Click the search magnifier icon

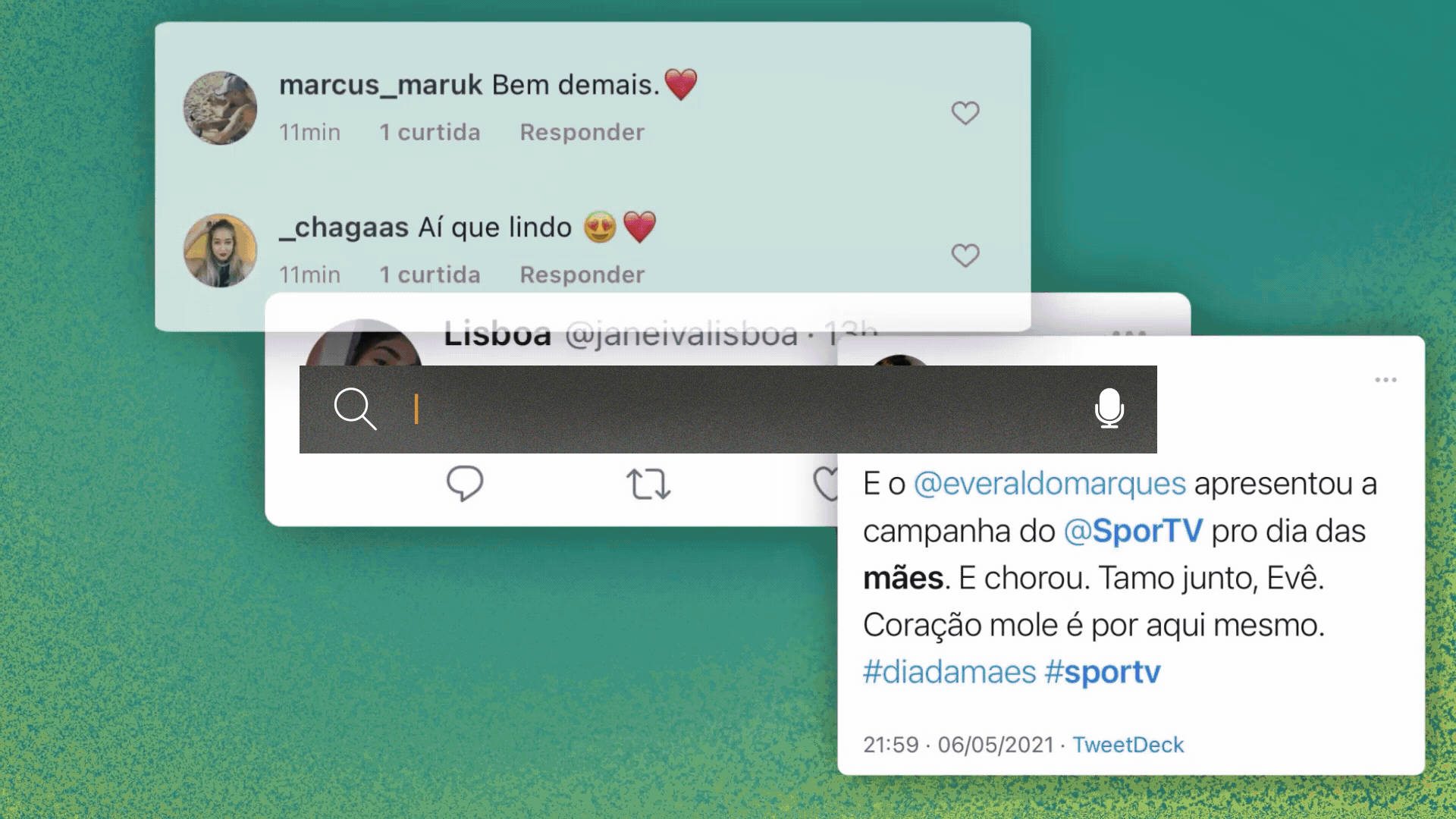click(355, 409)
